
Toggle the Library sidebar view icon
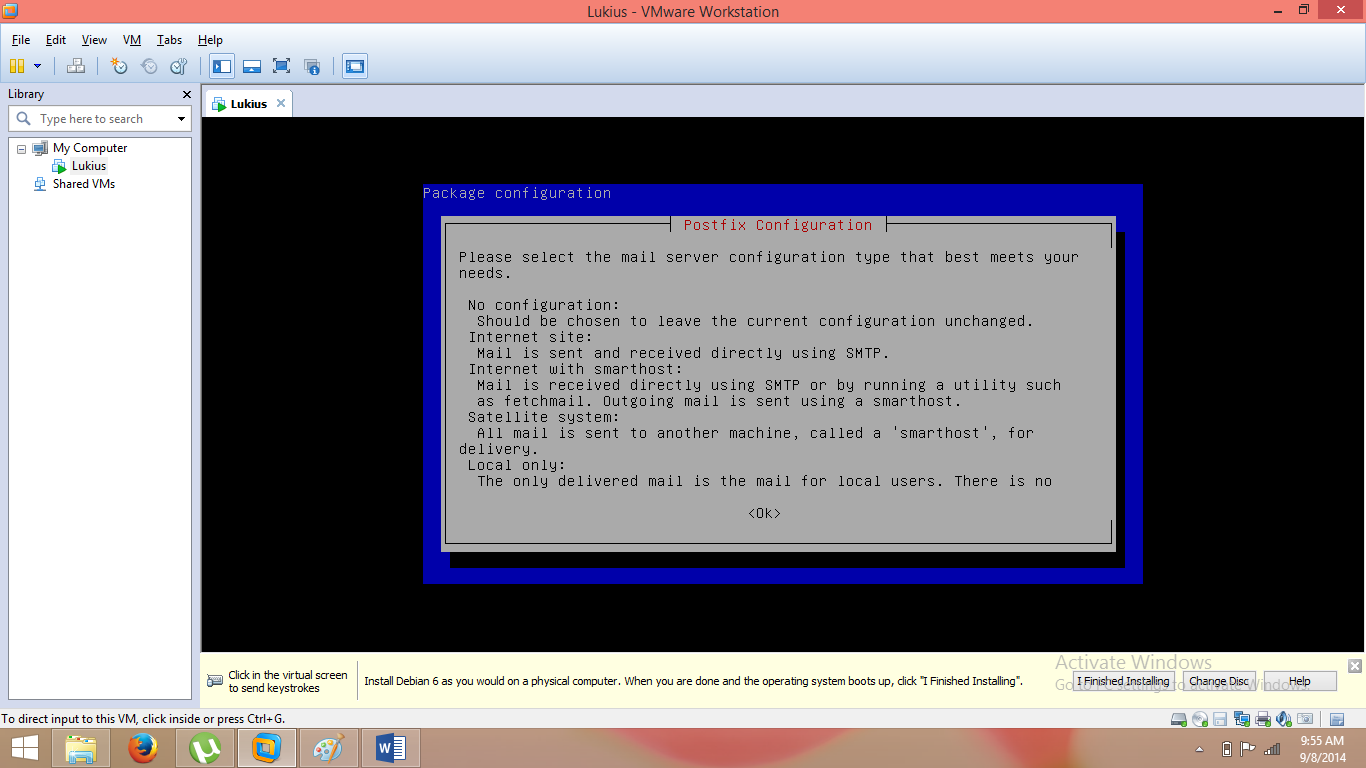click(222, 66)
